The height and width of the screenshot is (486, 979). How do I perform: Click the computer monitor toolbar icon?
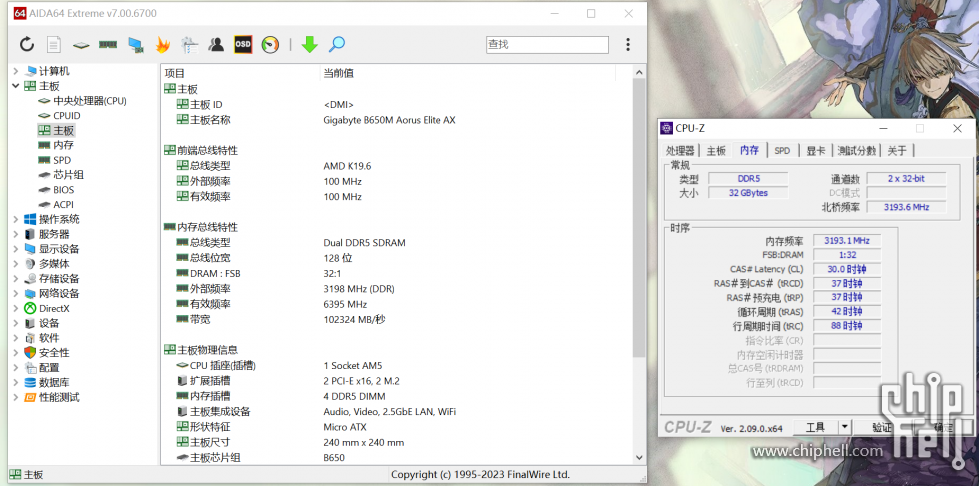click(x=135, y=44)
